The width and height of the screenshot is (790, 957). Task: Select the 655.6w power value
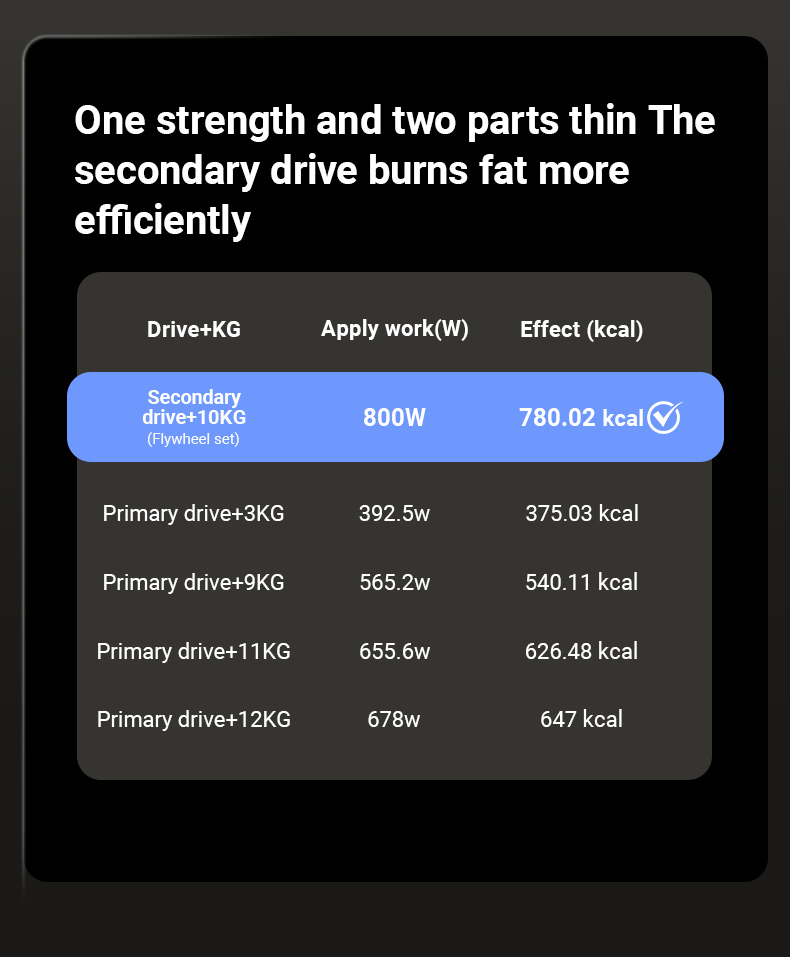394,651
